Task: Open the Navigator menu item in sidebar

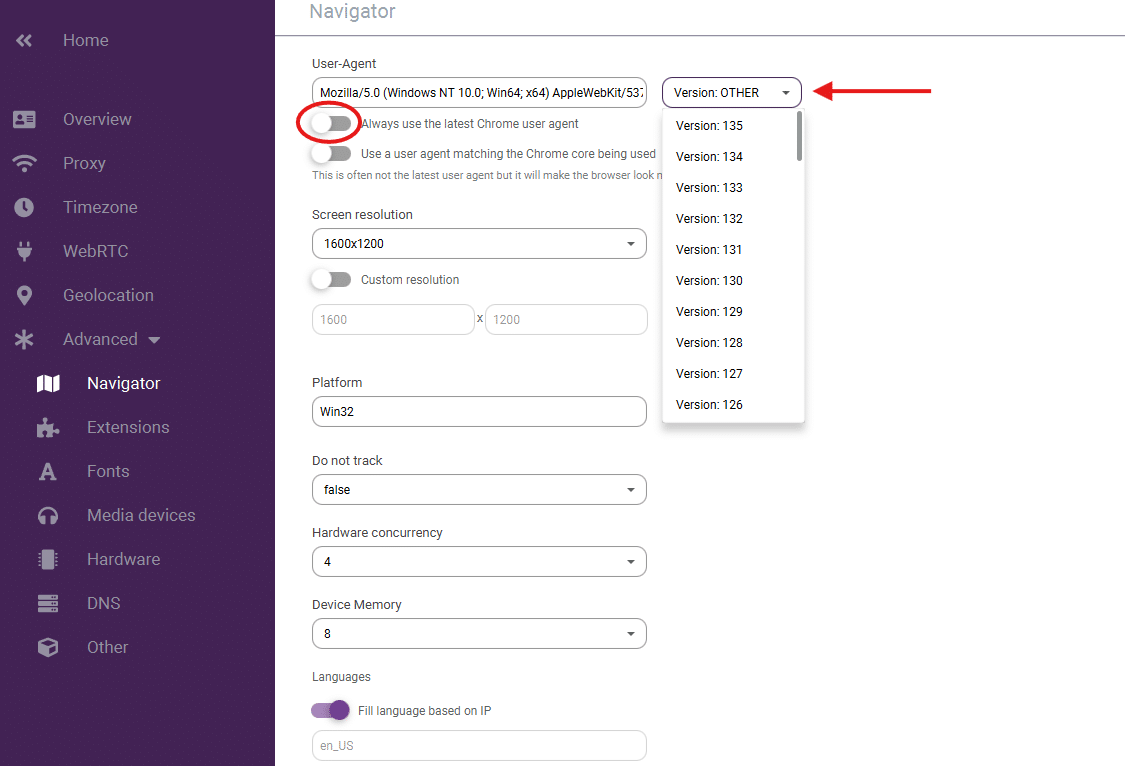Action: (123, 383)
